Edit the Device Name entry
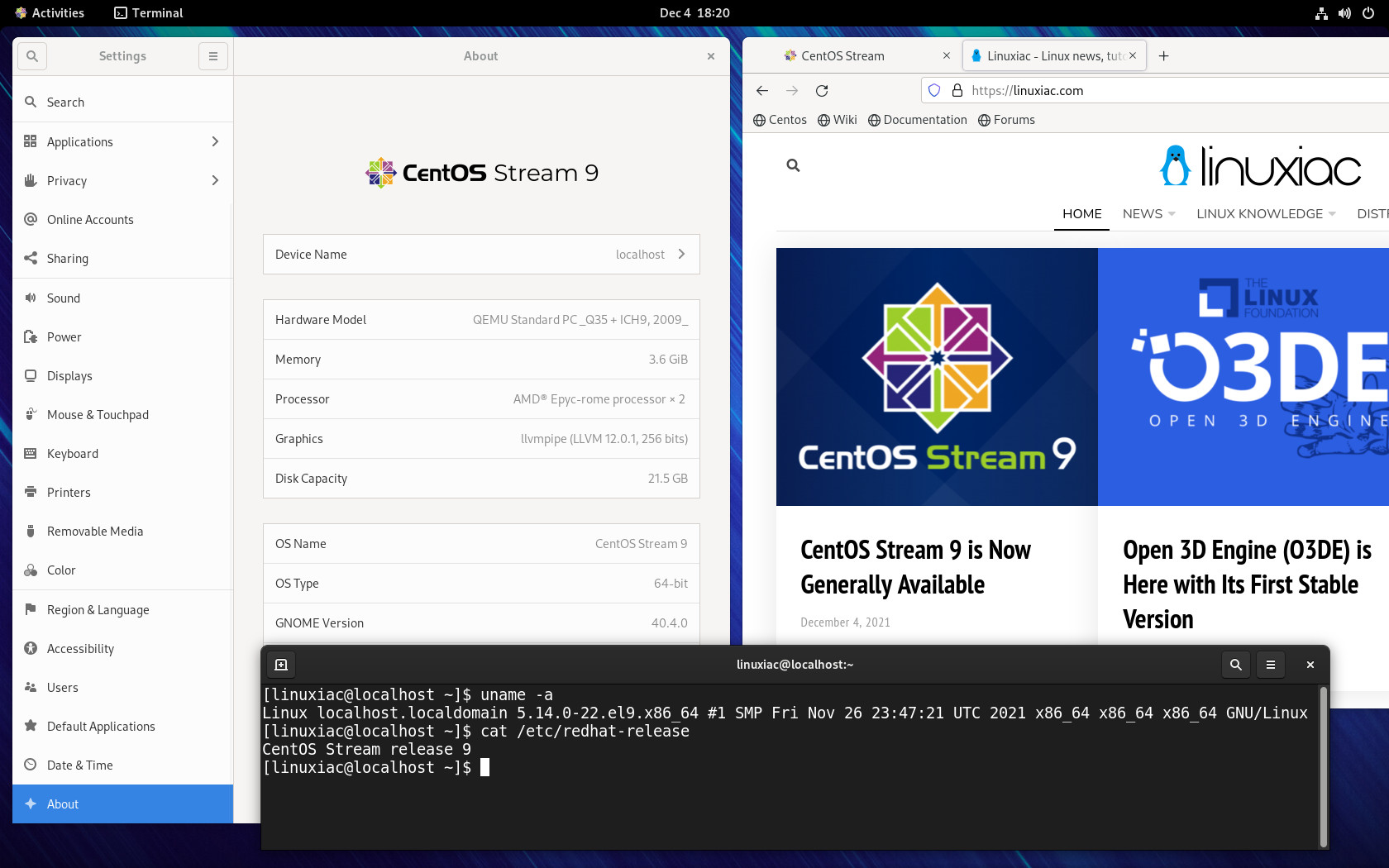 tap(481, 254)
